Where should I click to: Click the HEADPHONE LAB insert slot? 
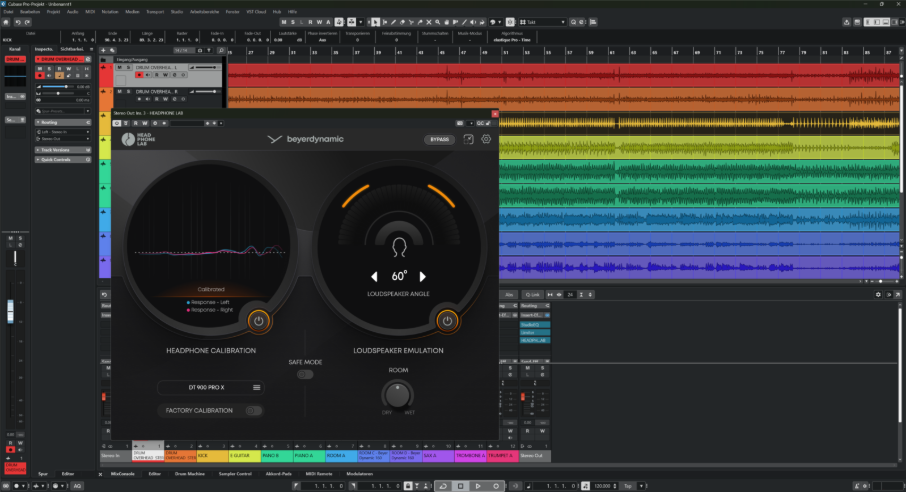534,341
